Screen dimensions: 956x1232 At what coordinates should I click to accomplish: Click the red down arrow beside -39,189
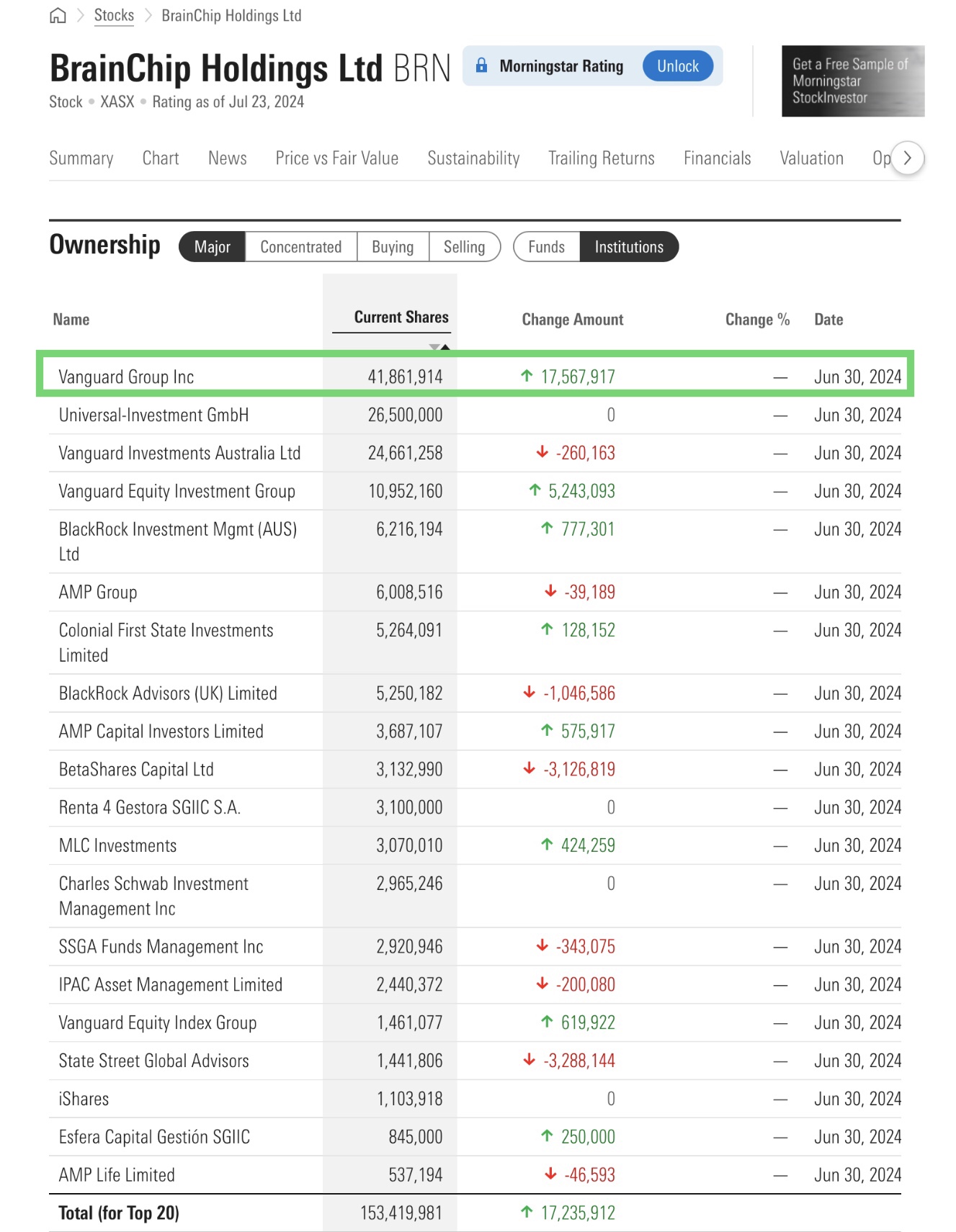(x=550, y=591)
